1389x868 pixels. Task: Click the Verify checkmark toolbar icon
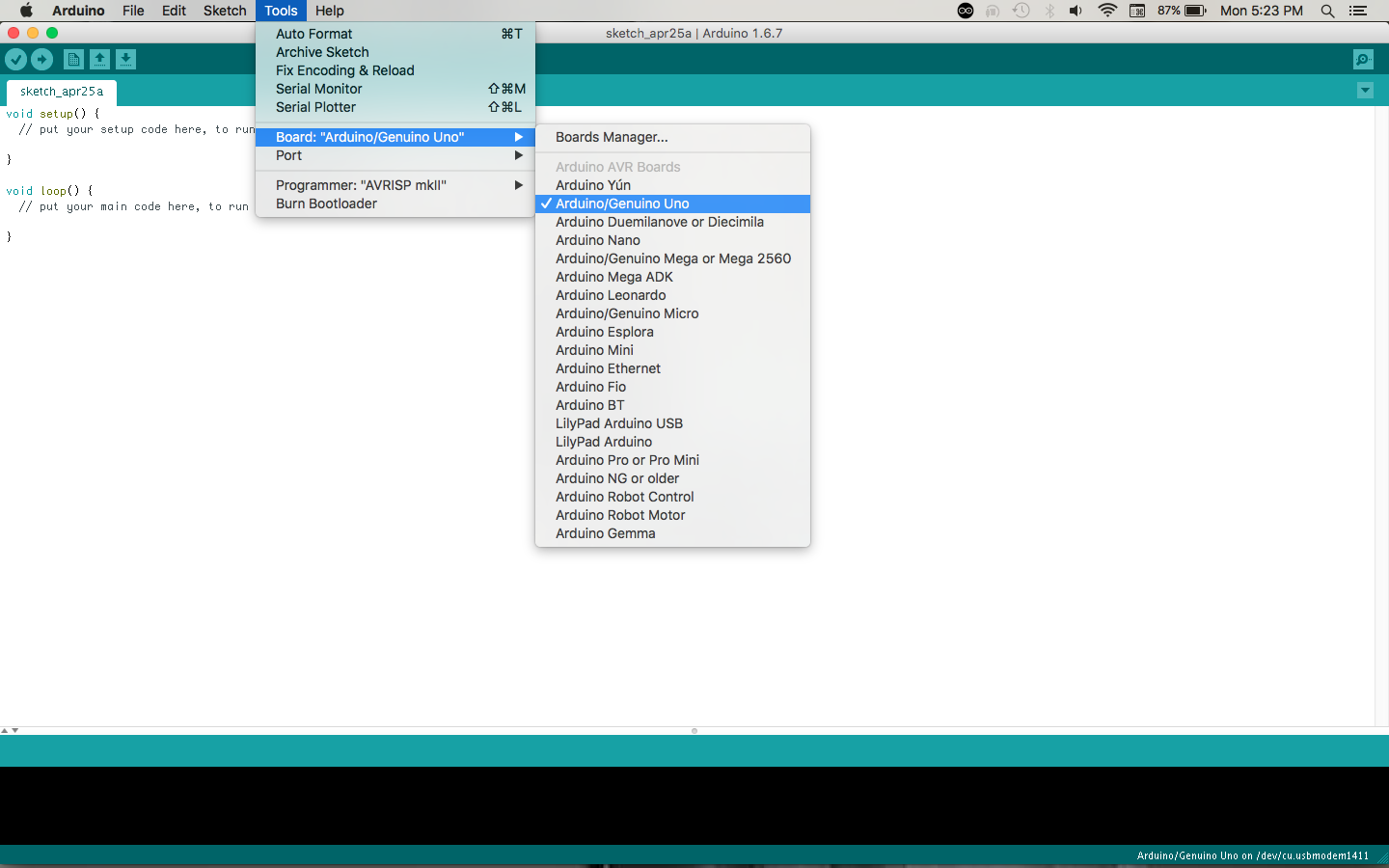coord(15,60)
